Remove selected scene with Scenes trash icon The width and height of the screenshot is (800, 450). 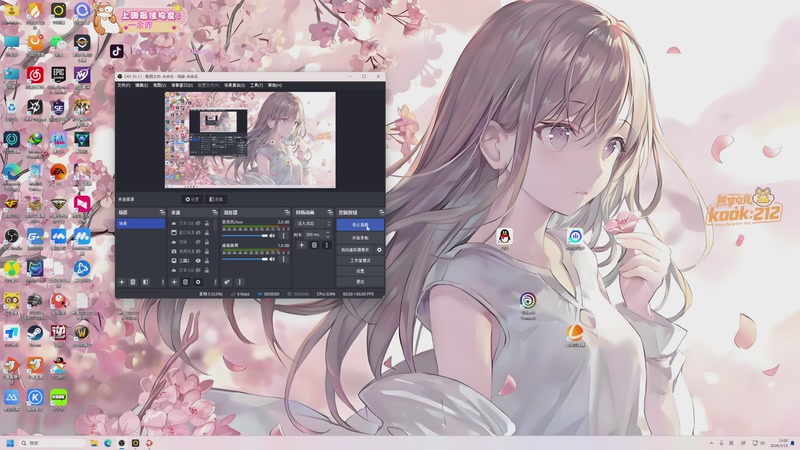(x=133, y=282)
